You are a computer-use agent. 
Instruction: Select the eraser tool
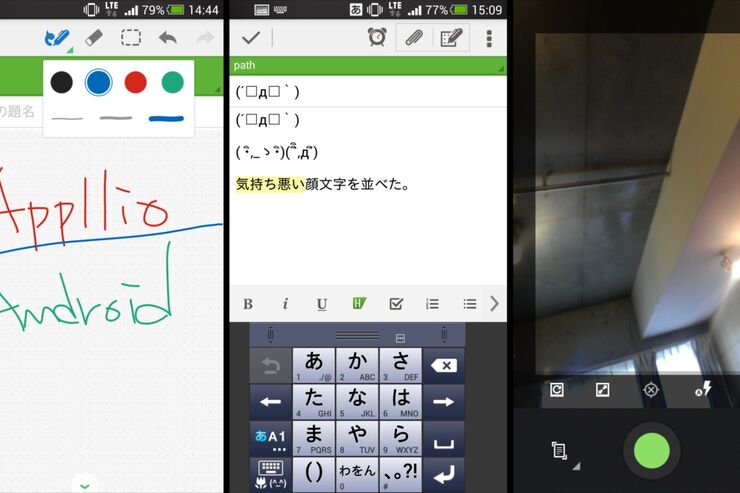pyautogui.click(x=94, y=38)
